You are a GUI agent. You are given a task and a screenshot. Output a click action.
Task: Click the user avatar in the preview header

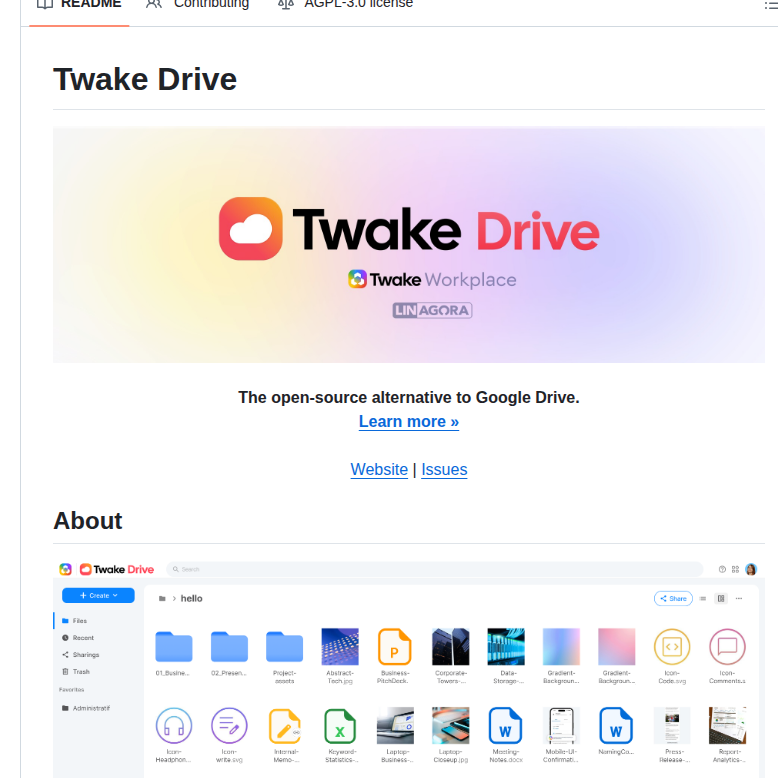click(751, 569)
